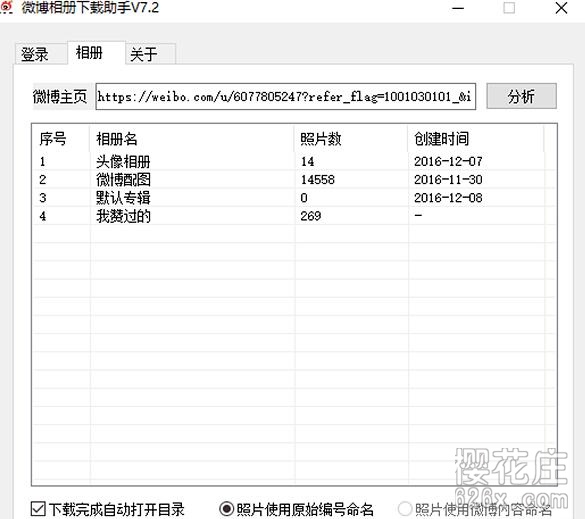Click the Weibo app icon in title bar

[7, 7]
